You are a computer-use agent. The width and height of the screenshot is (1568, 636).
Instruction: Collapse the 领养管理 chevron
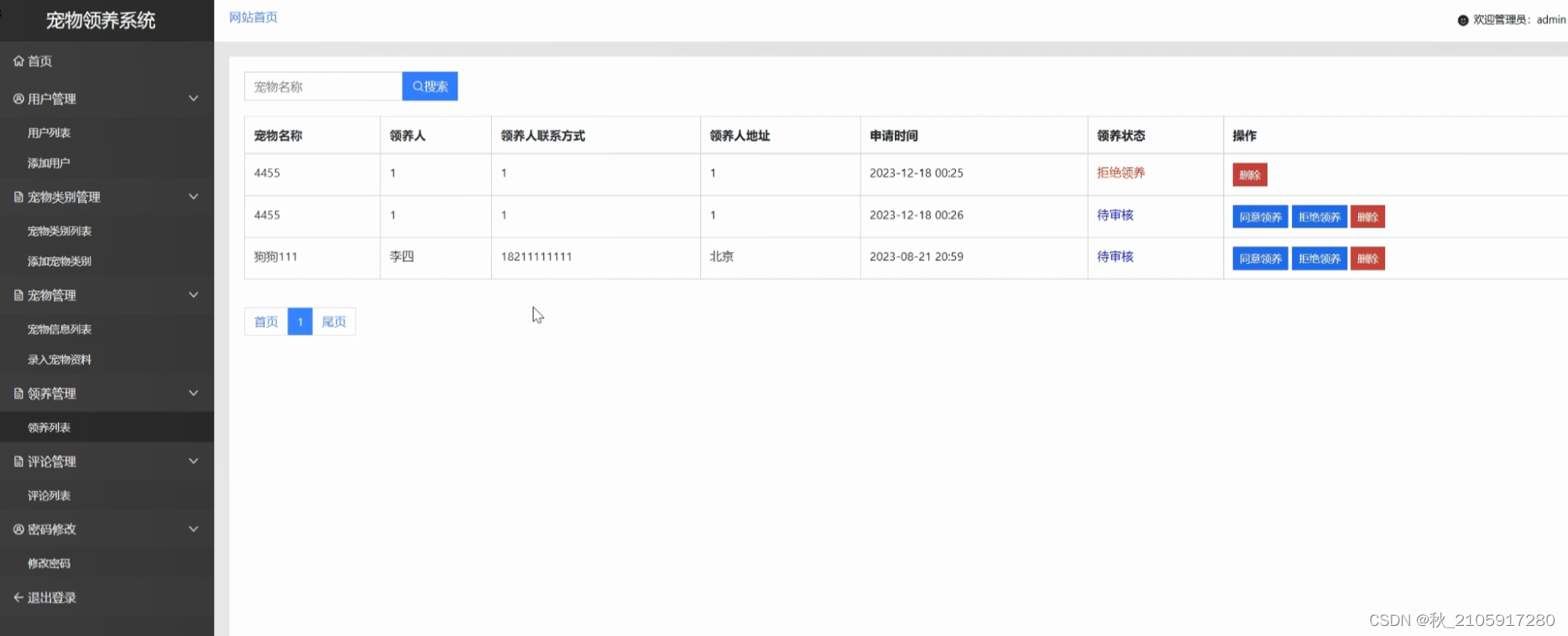pos(193,393)
